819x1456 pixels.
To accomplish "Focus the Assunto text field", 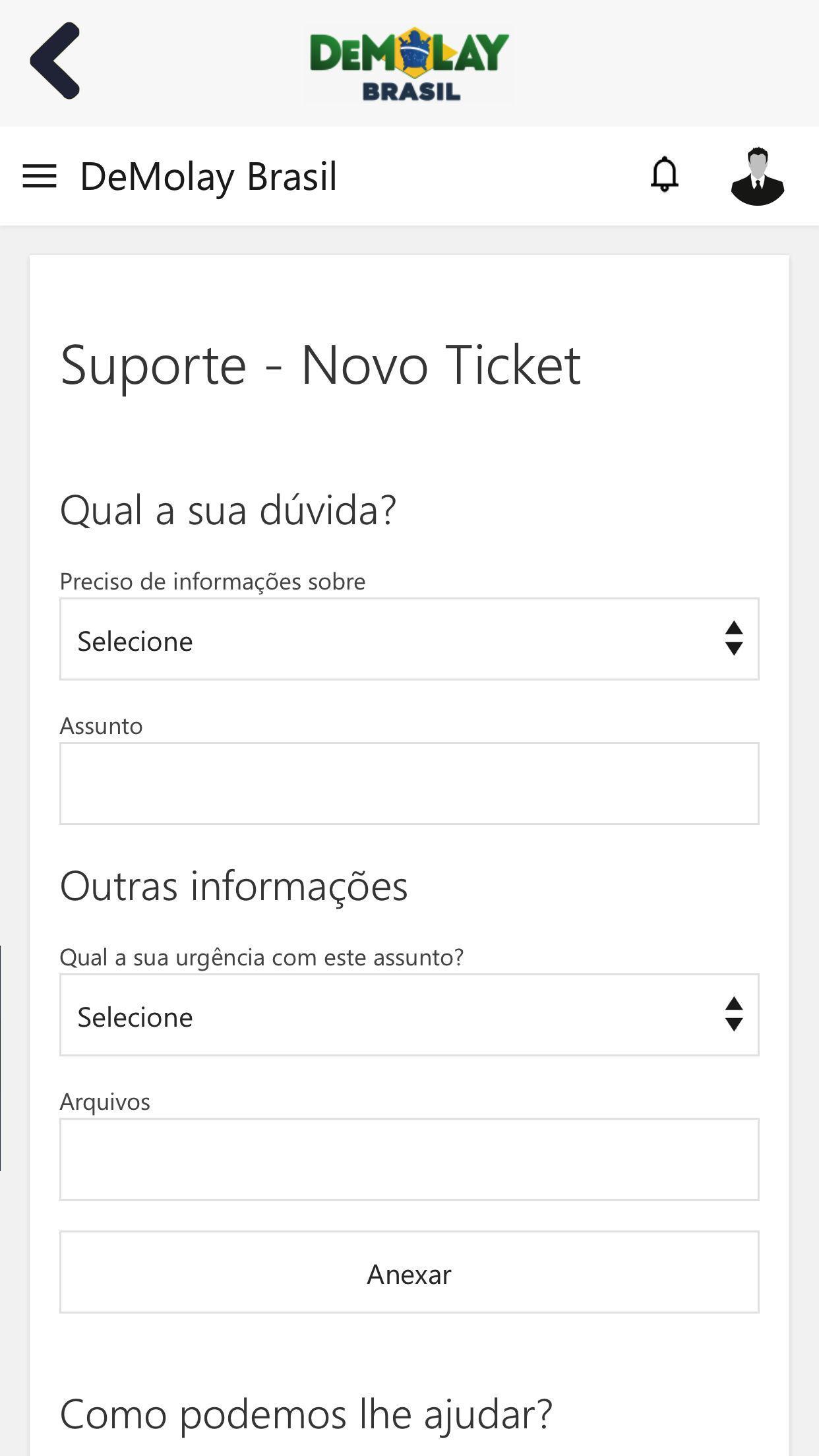I will [x=409, y=783].
